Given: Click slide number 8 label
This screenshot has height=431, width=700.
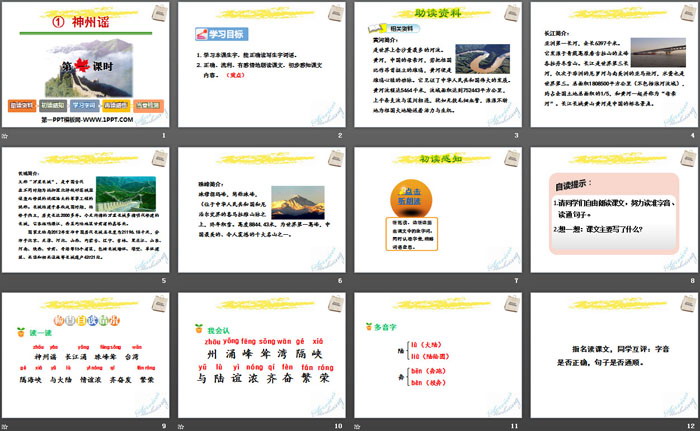Looking at the screenshot, I should click(x=692, y=280).
